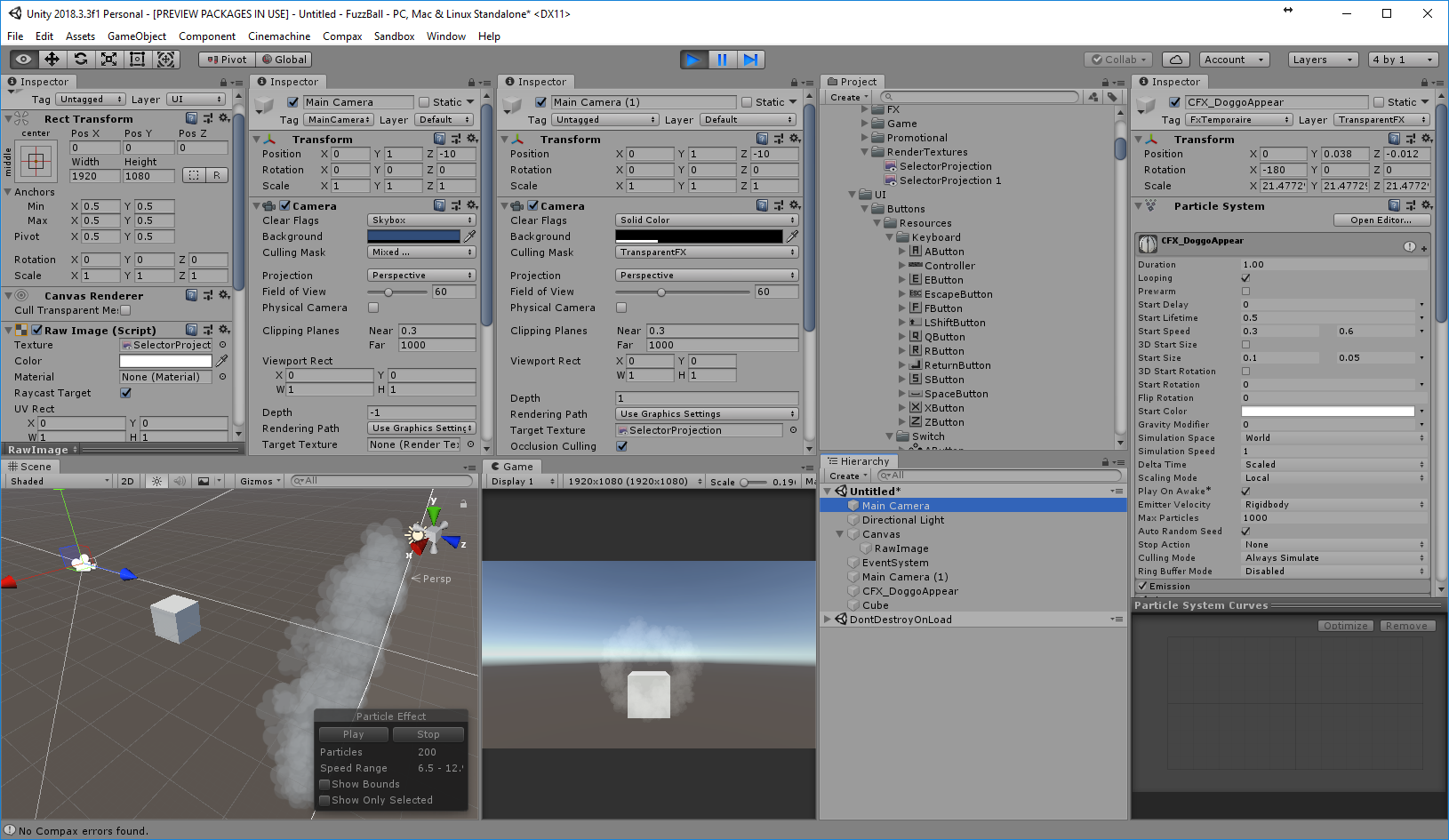Toggle Main Camera active checkbox

tap(292, 102)
